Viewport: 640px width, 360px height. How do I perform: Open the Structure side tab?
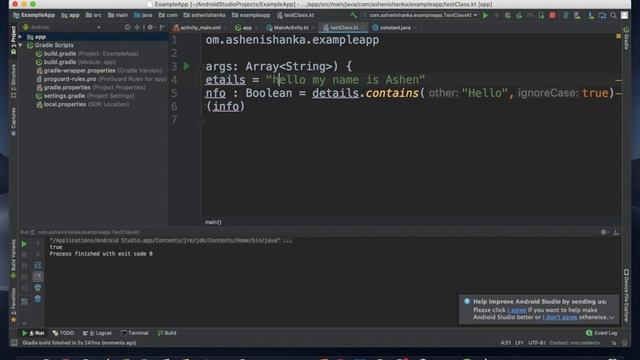13,81
